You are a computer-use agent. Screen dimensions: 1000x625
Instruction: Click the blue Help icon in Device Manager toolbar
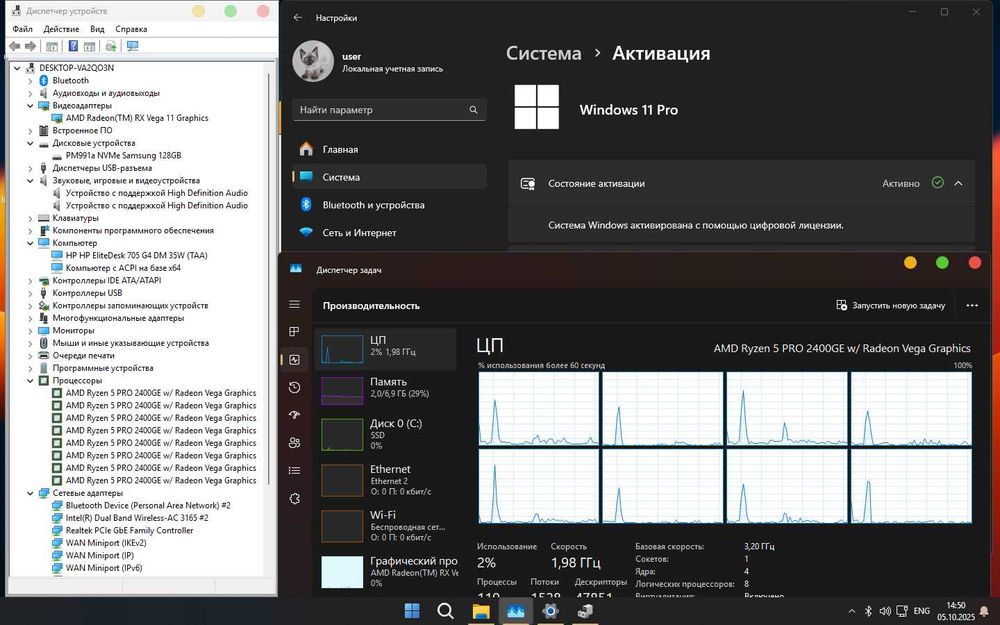coord(73,46)
